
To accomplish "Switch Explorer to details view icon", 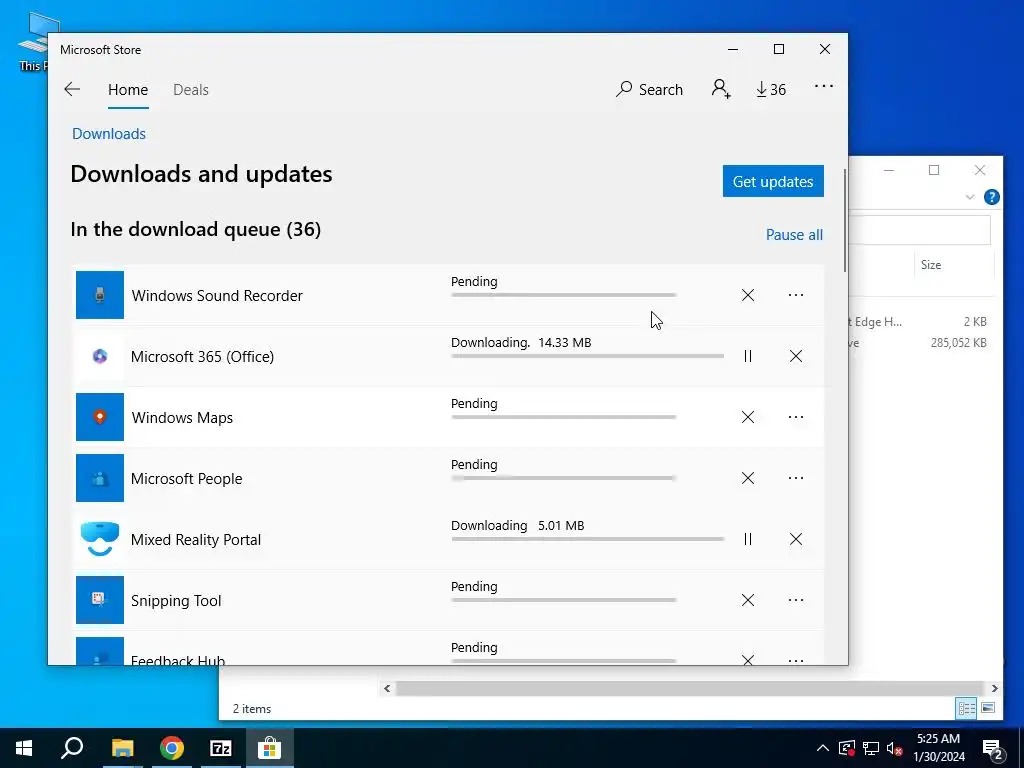I will 967,708.
